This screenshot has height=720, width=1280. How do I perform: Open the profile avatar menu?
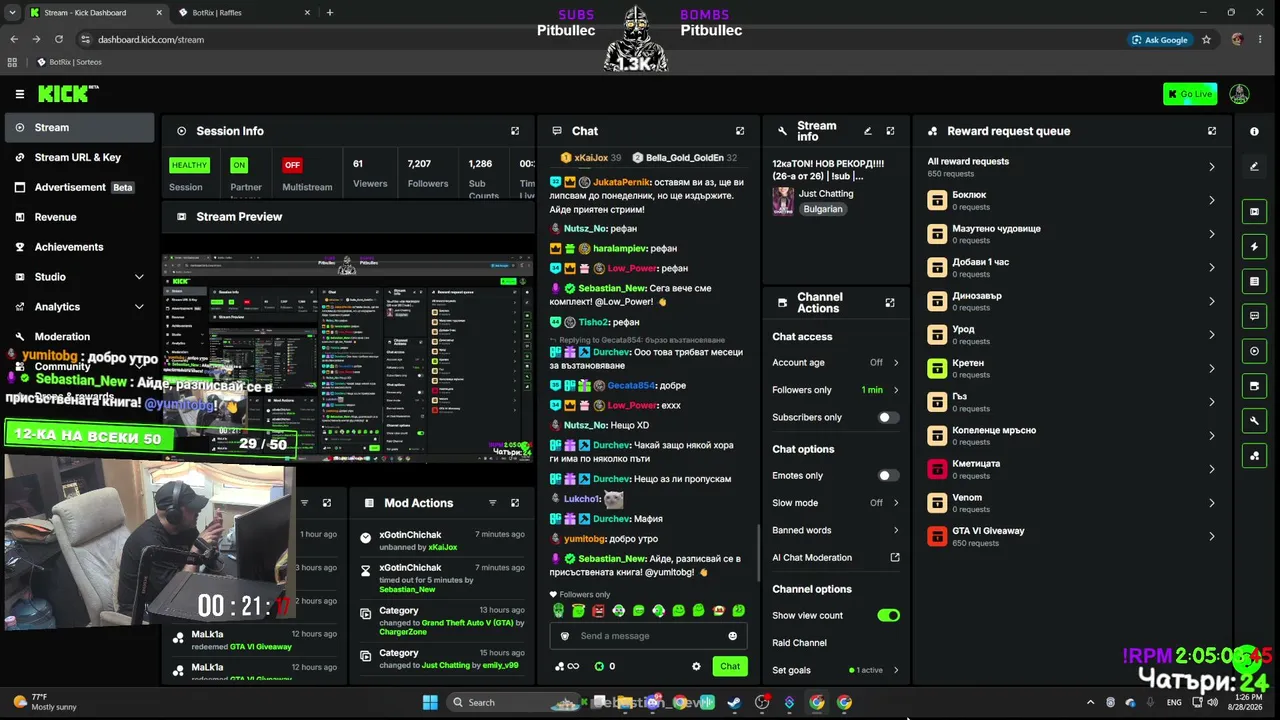[x=1239, y=94]
